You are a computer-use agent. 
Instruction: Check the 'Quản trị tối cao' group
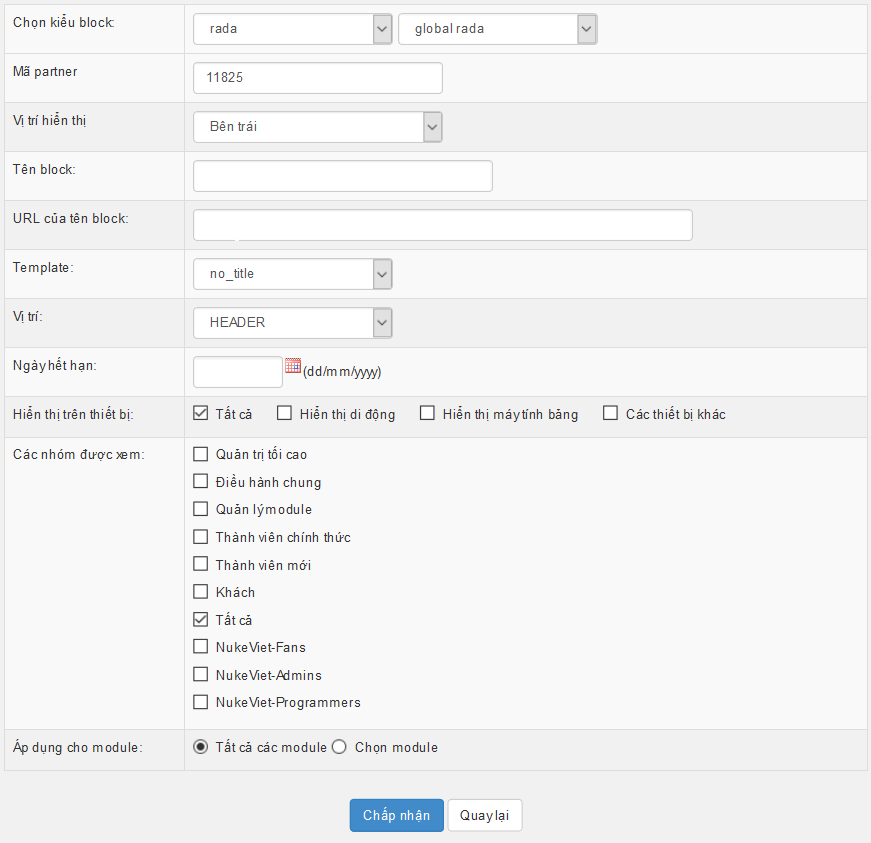pyautogui.click(x=201, y=454)
